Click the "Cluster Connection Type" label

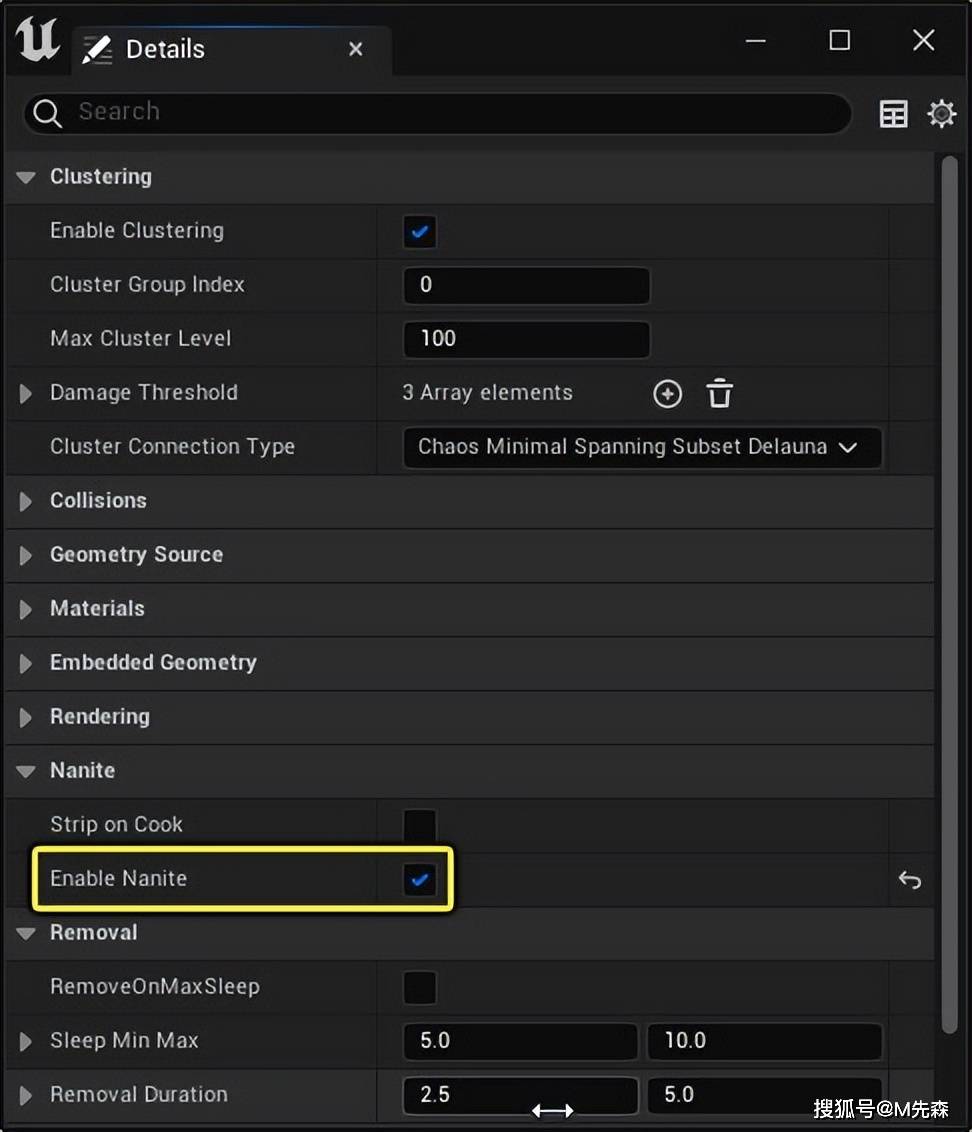(x=173, y=447)
